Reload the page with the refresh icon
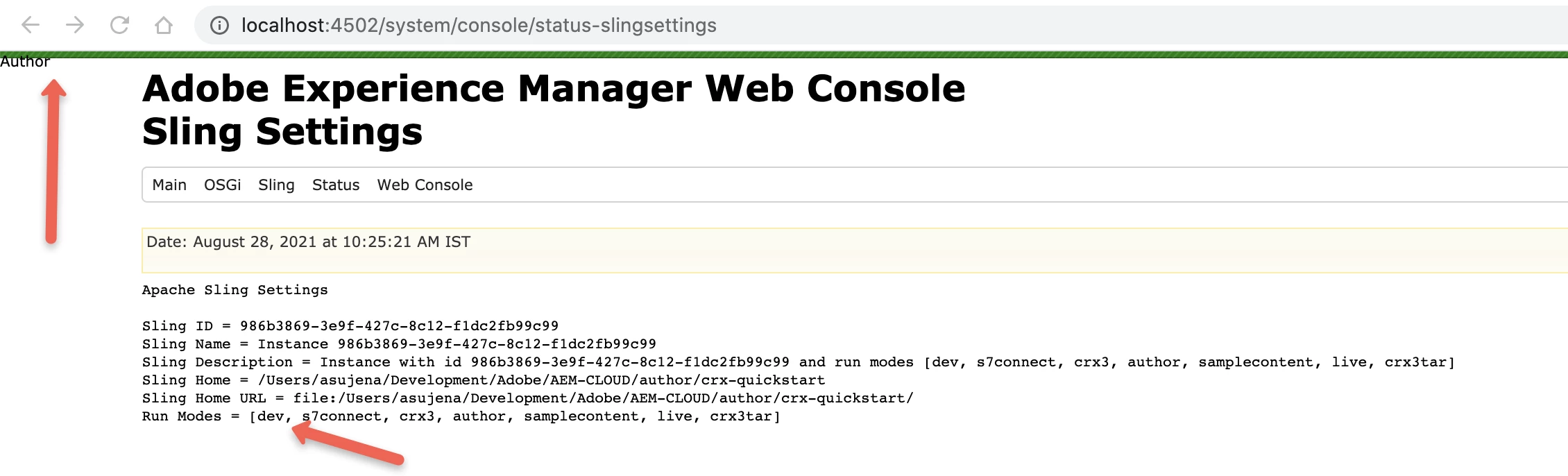Screen dimensions: 1568x476 click(119, 26)
